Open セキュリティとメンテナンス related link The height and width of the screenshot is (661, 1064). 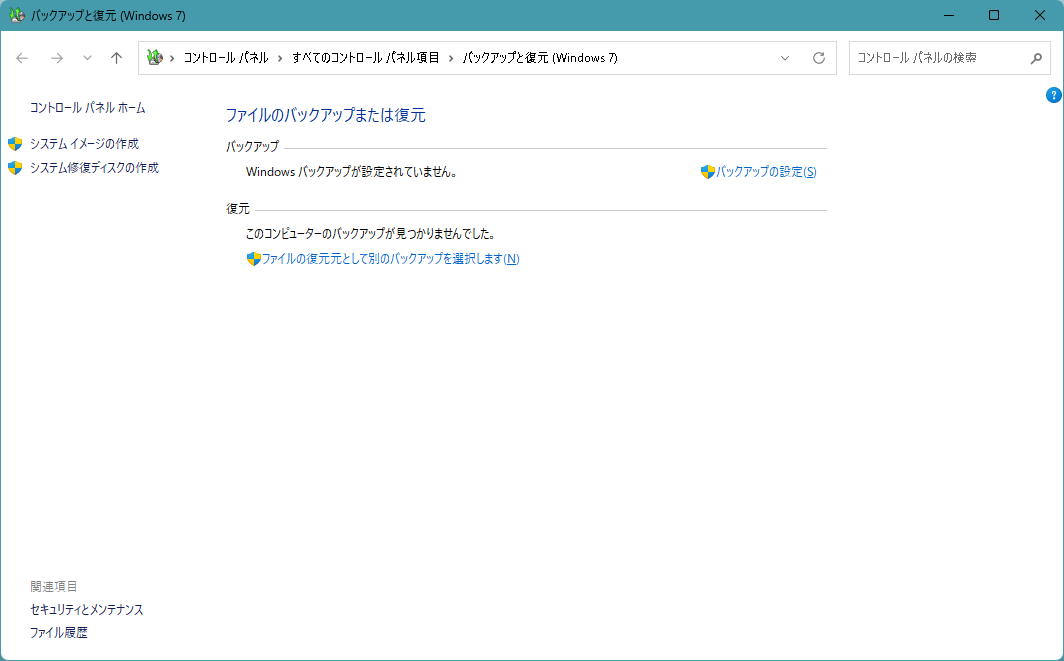[x=87, y=610]
